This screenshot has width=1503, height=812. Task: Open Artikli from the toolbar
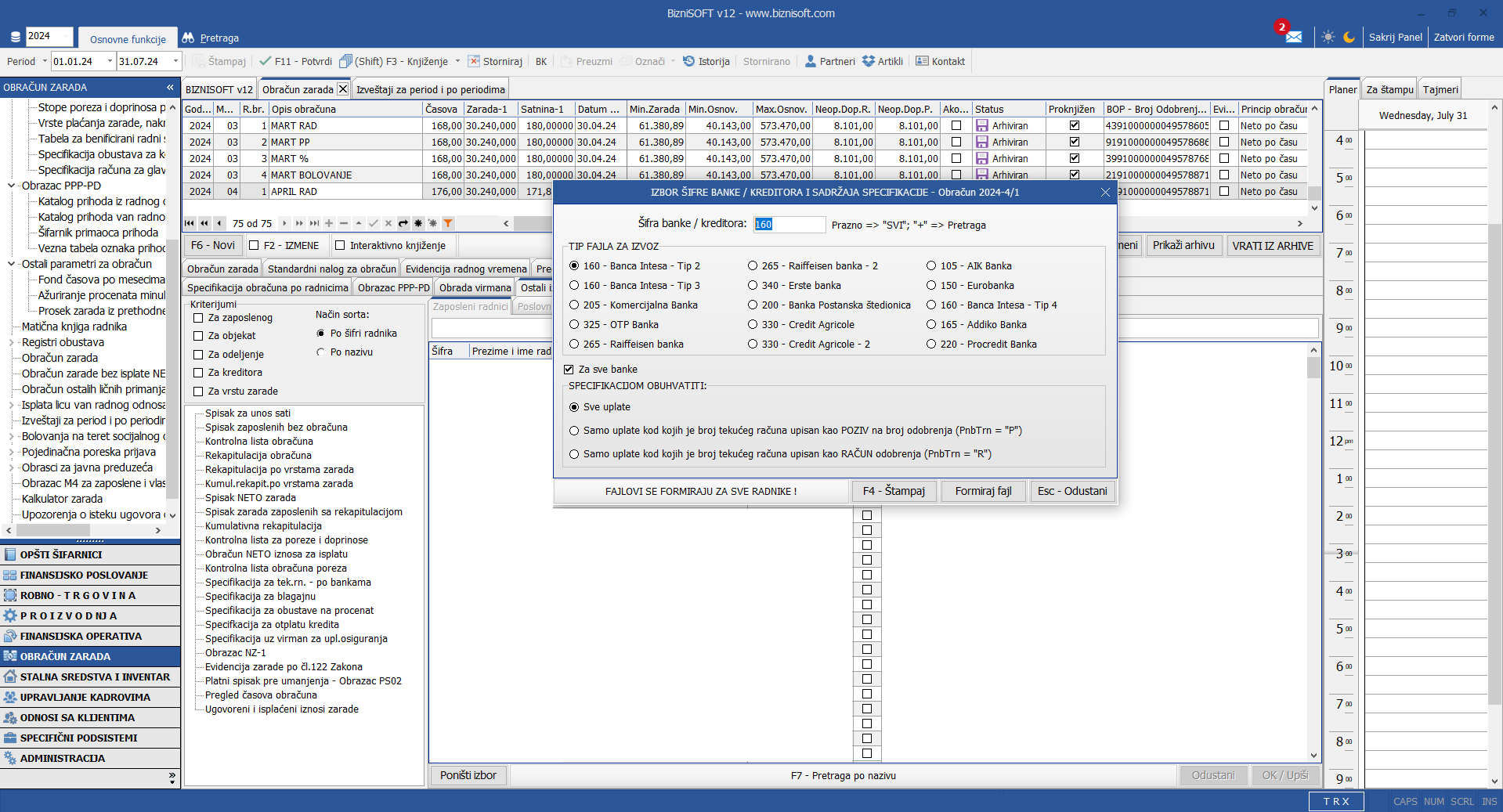(x=882, y=61)
